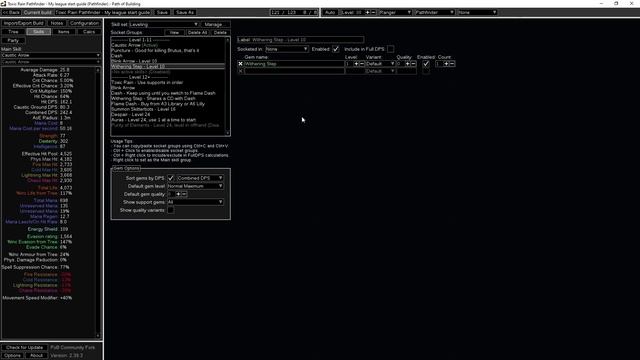Click the Withering Step gem name field
Image resolution: width=640 pixels, height=360 pixels.
294,64
